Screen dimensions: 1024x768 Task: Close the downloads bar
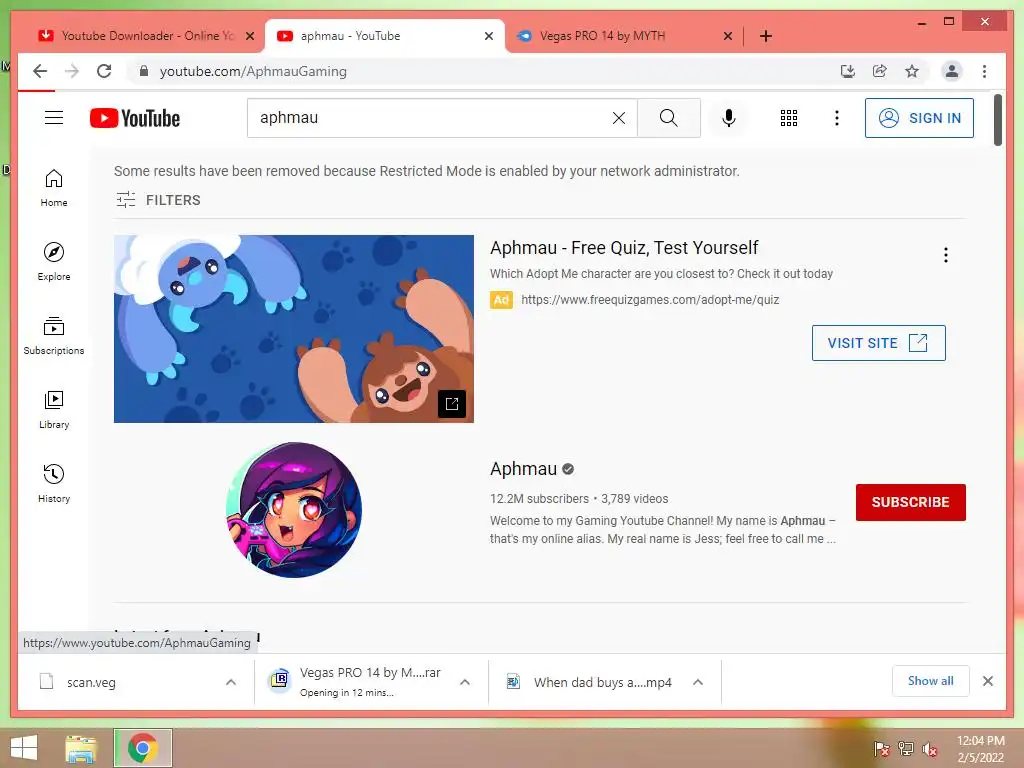[x=987, y=681]
